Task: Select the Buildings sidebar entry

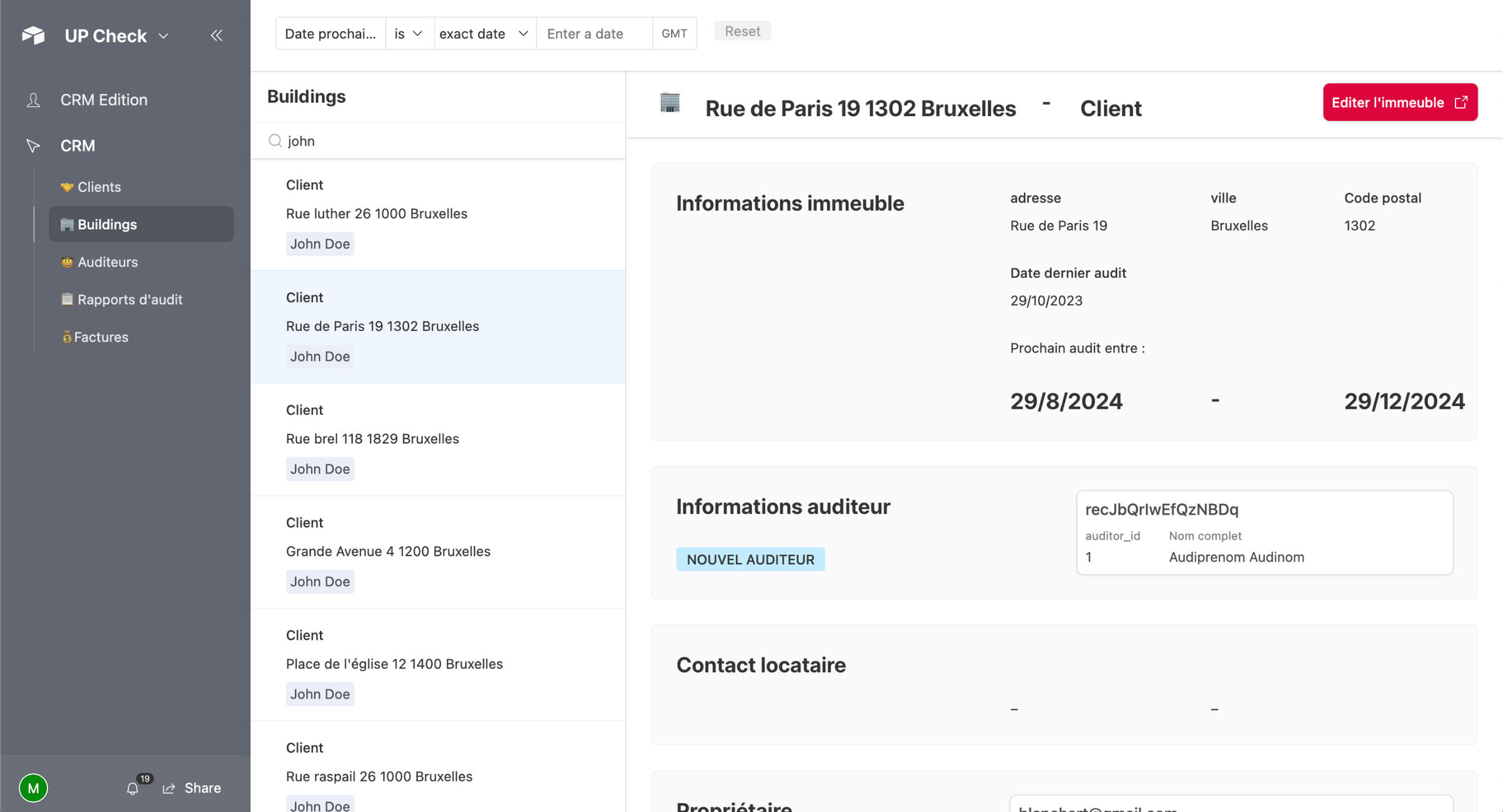Action: [x=107, y=224]
